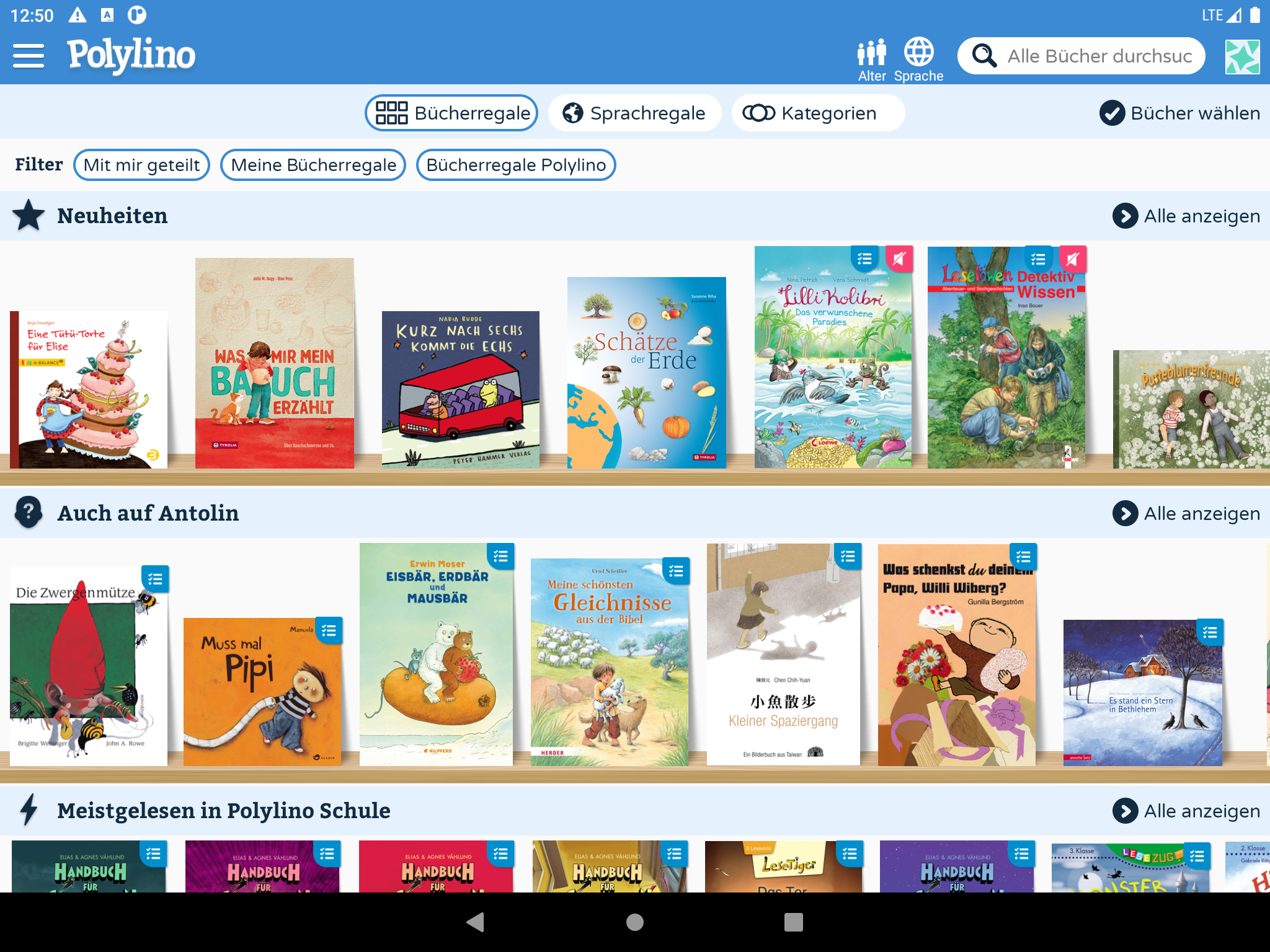Click the Neuheiten star icon
1270x952 pixels.
(29, 215)
